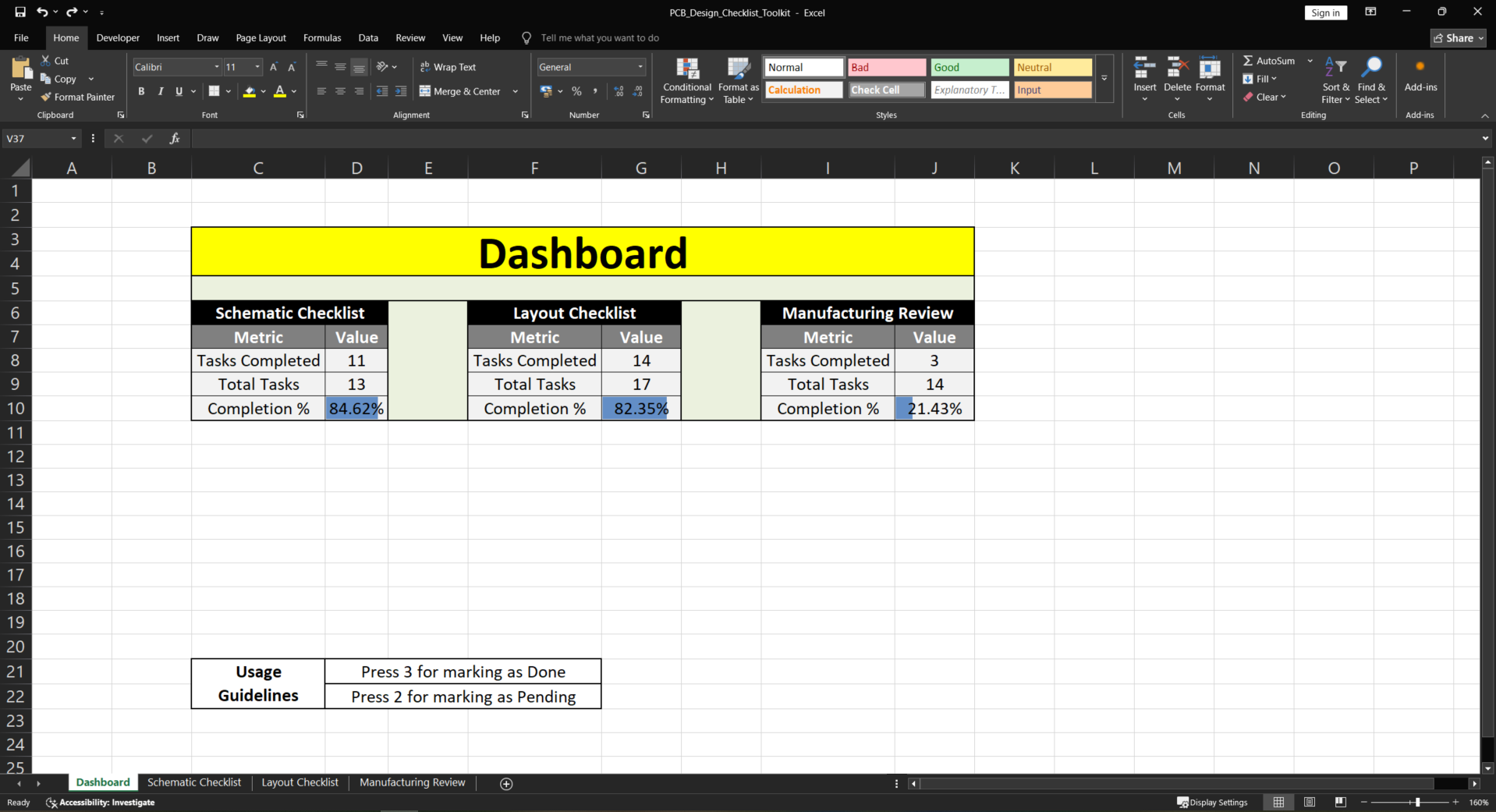Screen dimensions: 1496x812
Task: Expand the formula bar
Action: tap(1484, 138)
